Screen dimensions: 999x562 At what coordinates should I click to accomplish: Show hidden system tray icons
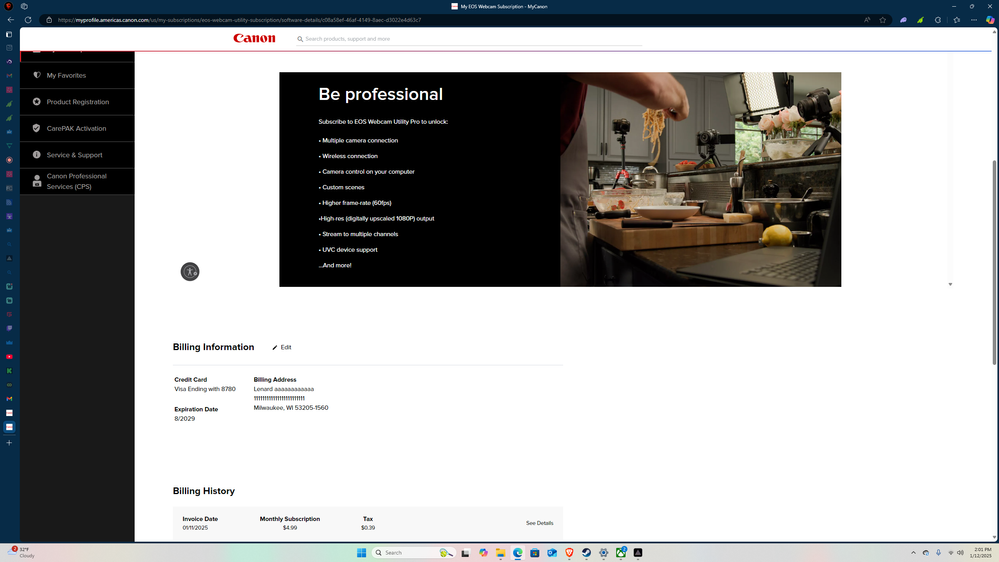click(913, 552)
